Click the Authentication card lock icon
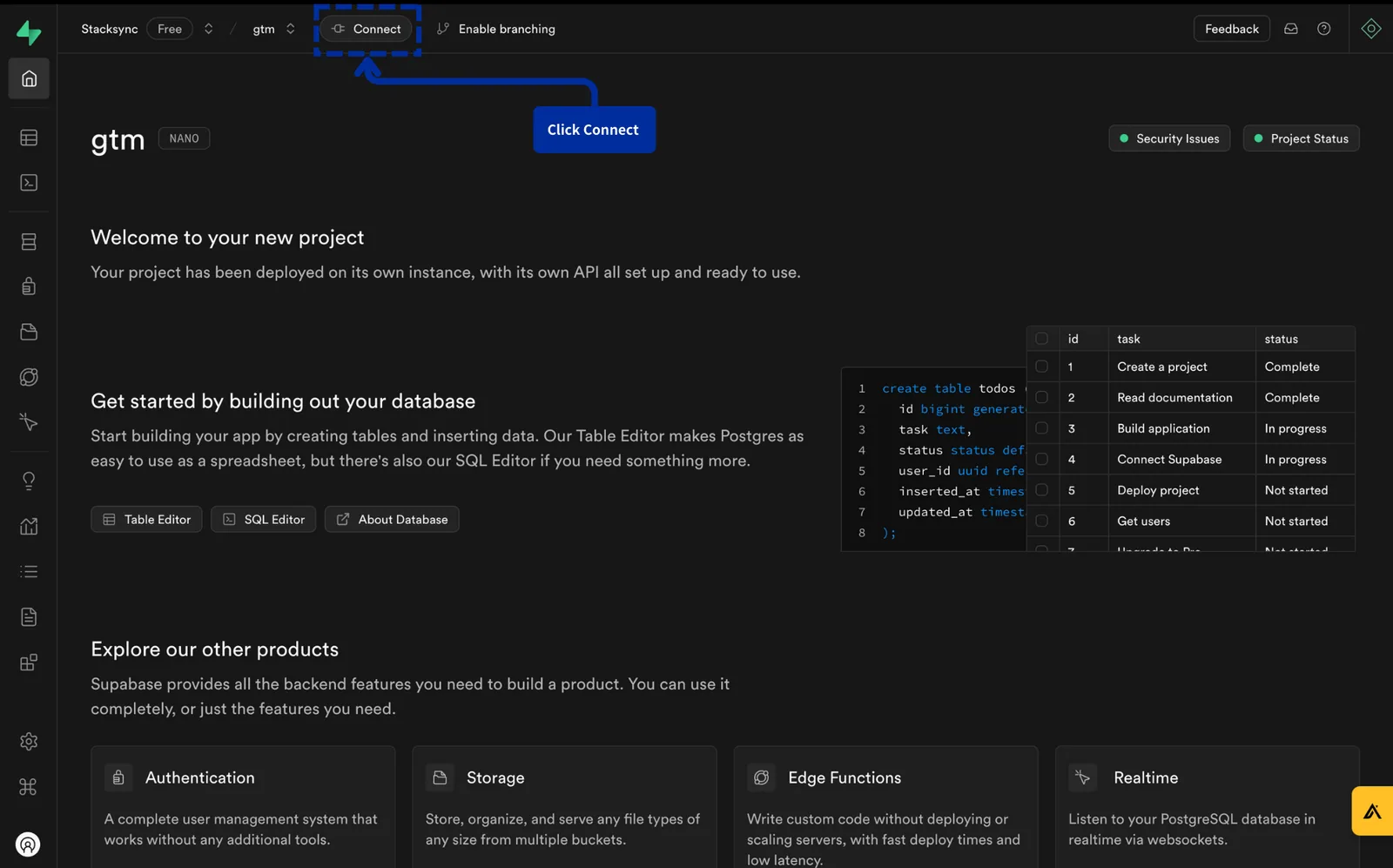Image resolution: width=1393 pixels, height=868 pixels. (118, 777)
